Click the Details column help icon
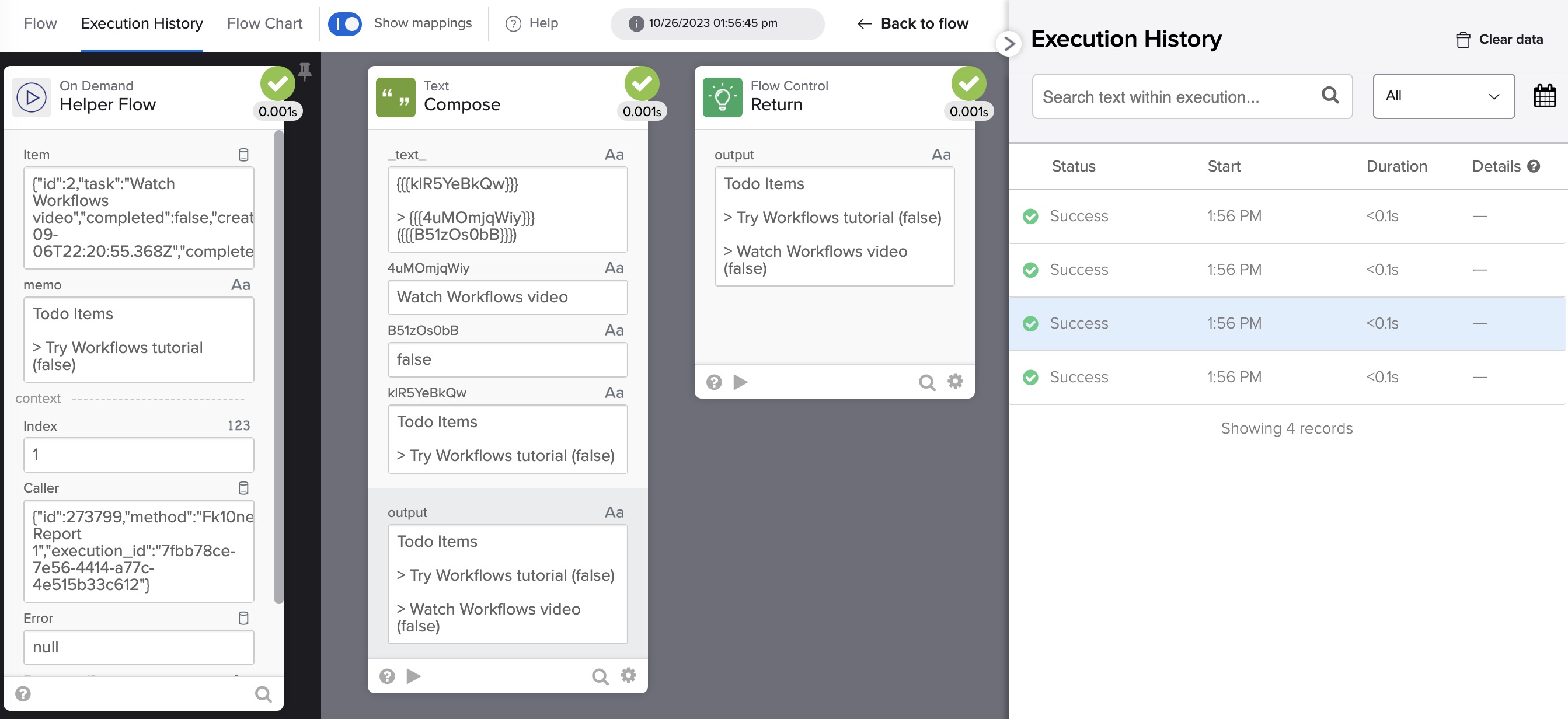Image resolution: width=1568 pixels, height=719 pixels. [1534, 166]
